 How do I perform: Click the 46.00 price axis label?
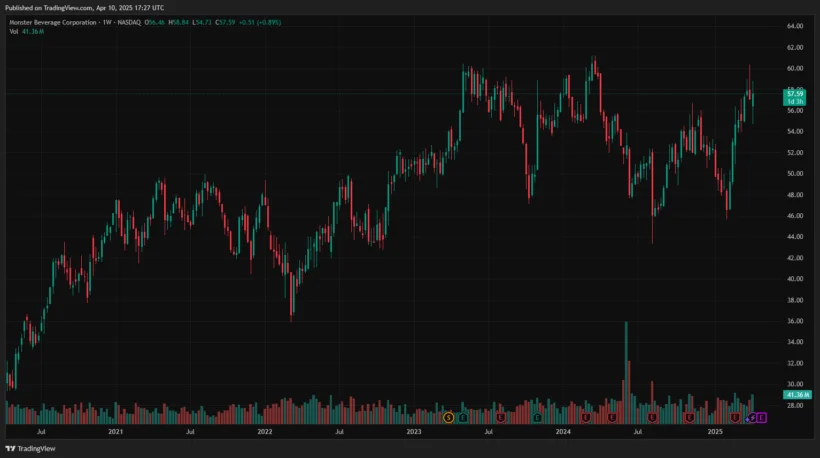pyautogui.click(x=795, y=215)
